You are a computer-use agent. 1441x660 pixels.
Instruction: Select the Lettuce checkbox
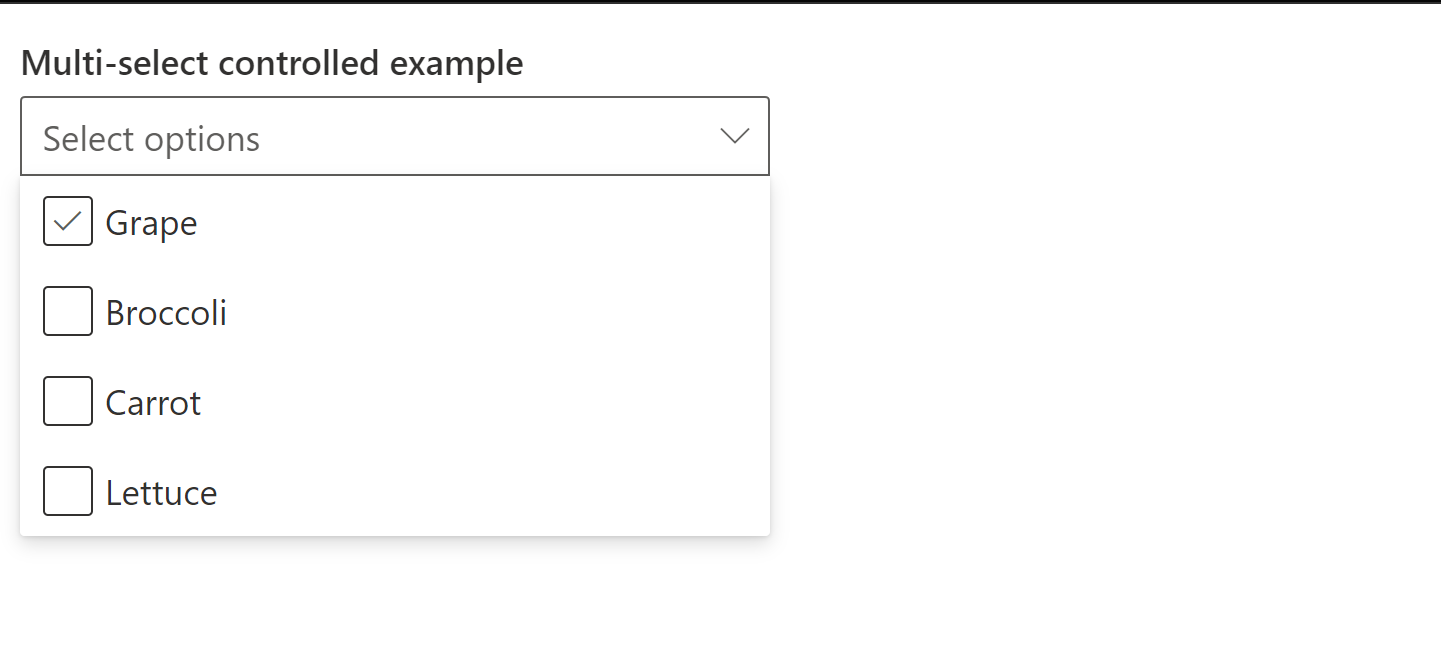point(67,490)
